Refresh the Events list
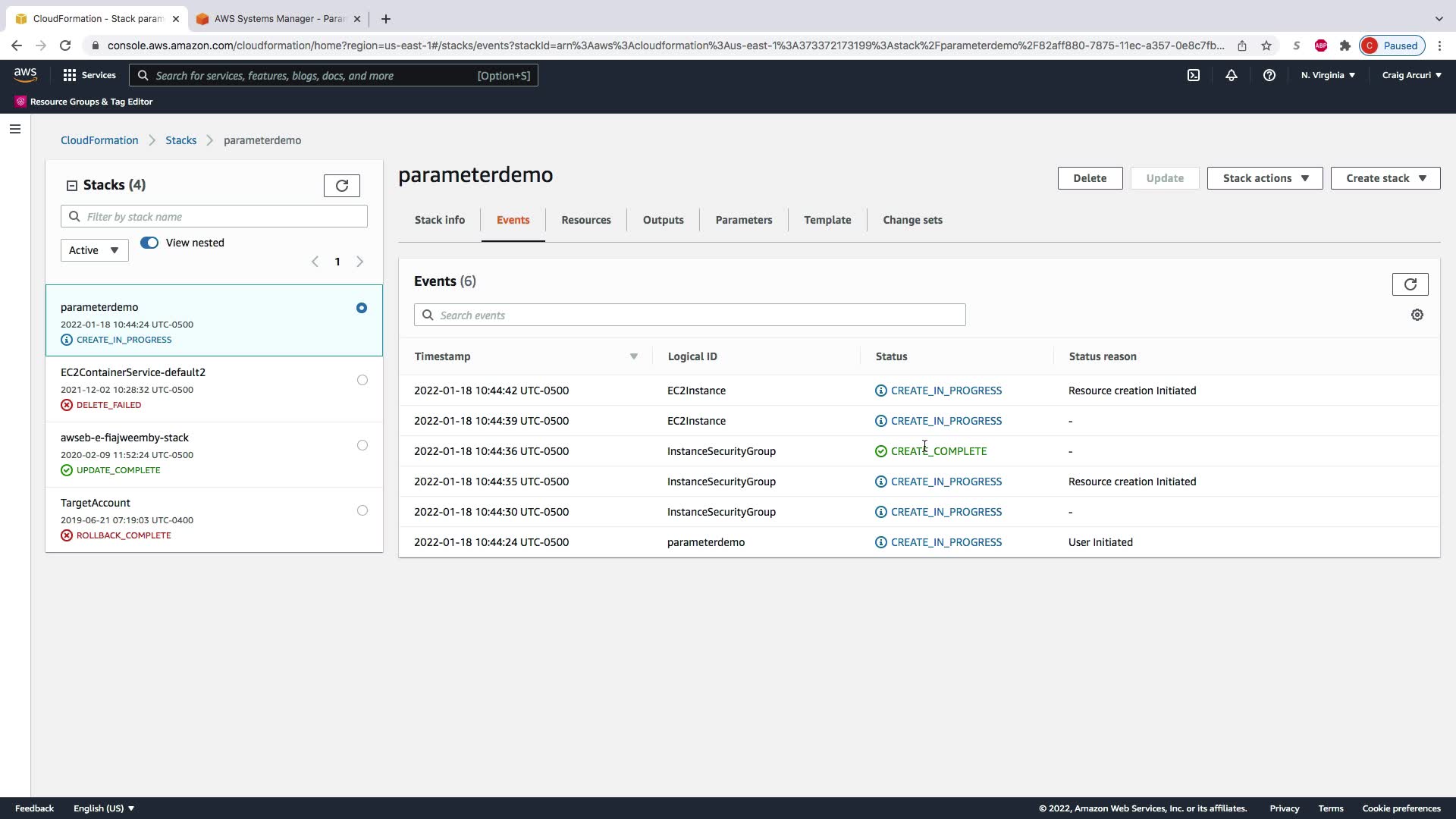 (x=1410, y=284)
